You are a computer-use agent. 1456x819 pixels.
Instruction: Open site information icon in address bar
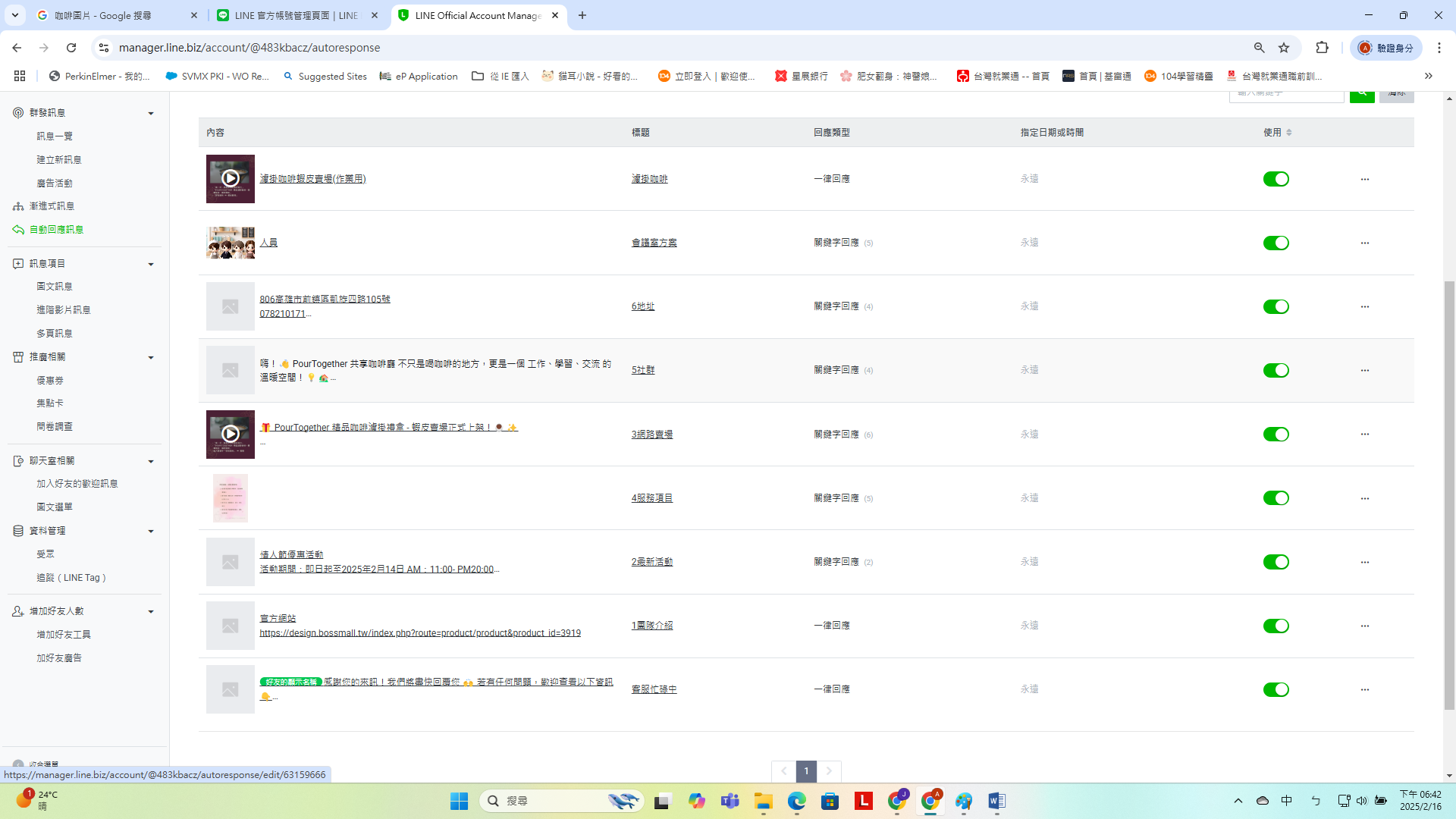104,48
